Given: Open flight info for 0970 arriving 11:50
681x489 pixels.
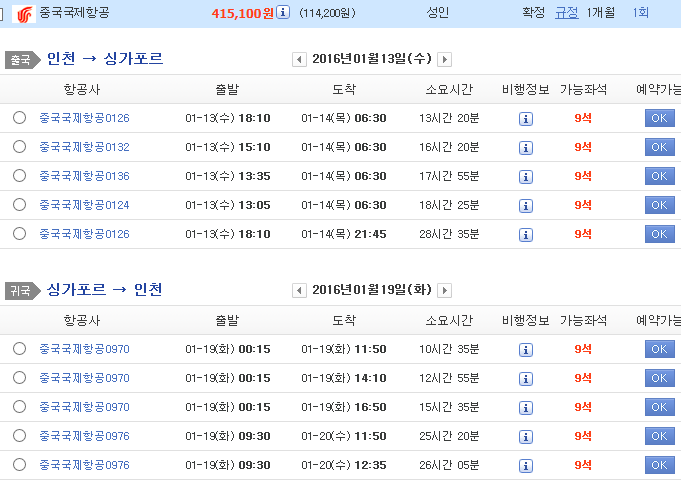Looking at the screenshot, I should pos(526,350).
